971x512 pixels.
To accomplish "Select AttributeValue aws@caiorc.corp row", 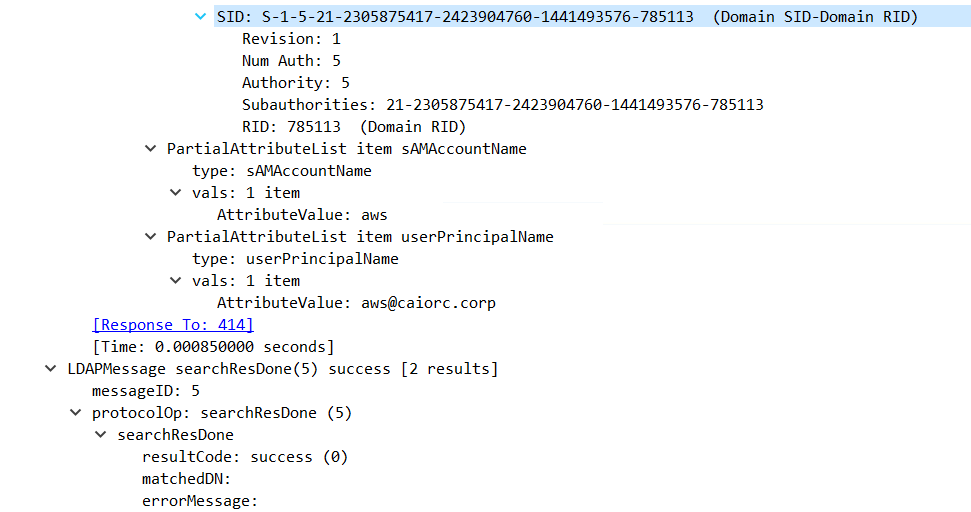I will [x=356, y=303].
